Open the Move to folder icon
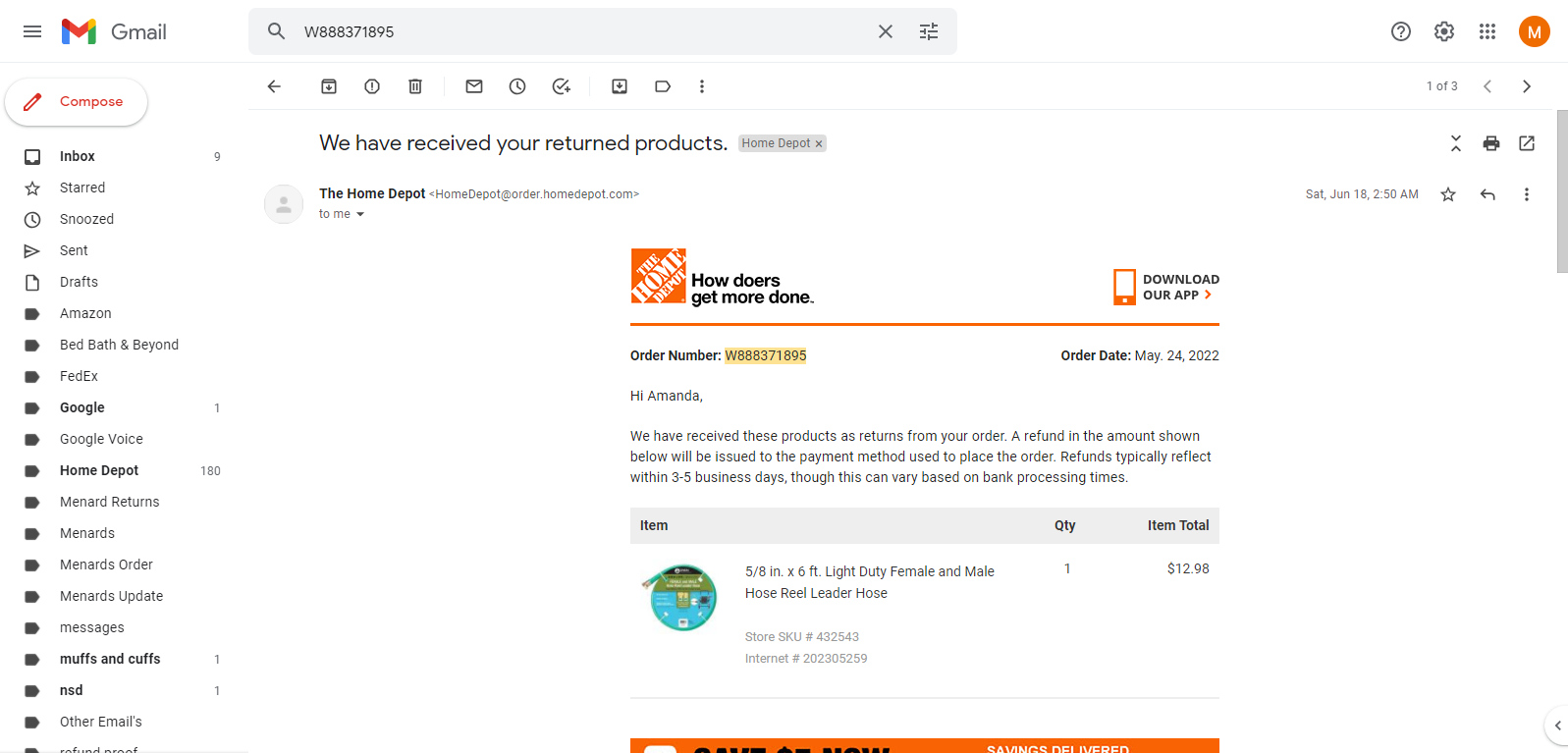1568x753 pixels. (x=620, y=86)
